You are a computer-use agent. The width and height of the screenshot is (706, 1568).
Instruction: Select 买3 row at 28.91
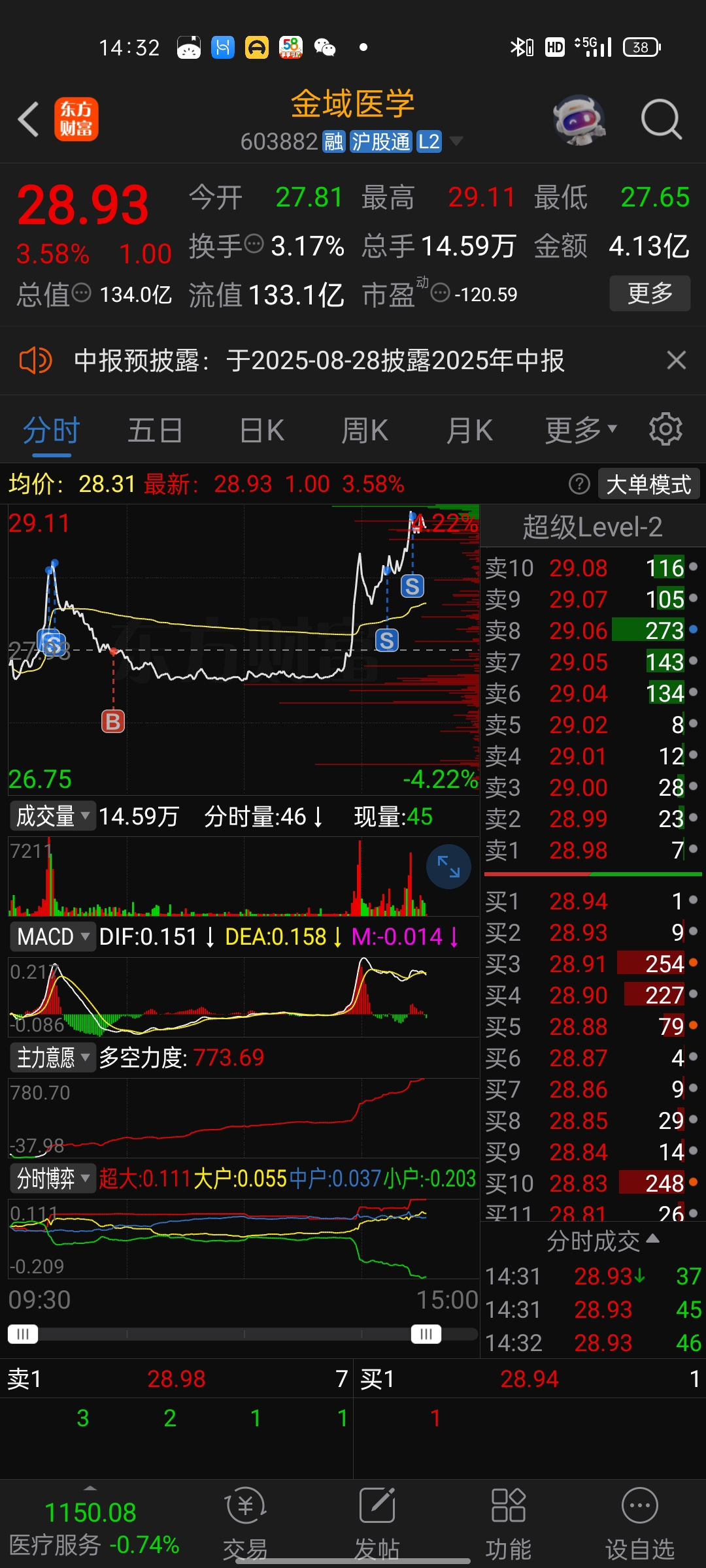pyautogui.click(x=592, y=964)
